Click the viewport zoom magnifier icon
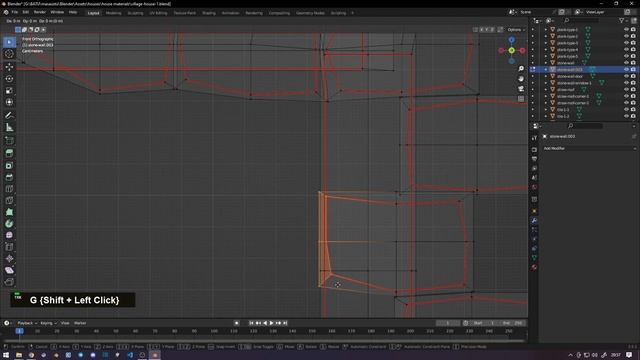640x360 pixels. [x=521, y=69]
